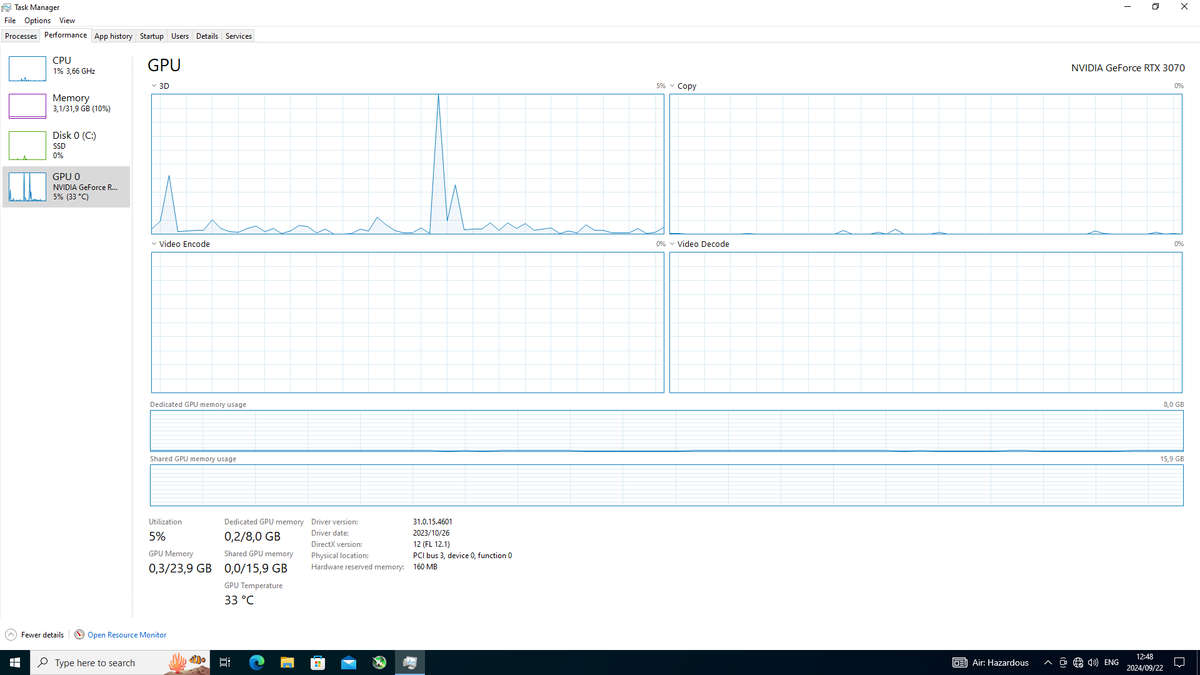Screen dimensions: 1200x675
Task: Open the Video Decode graph dropdown
Action: pos(671,243)
